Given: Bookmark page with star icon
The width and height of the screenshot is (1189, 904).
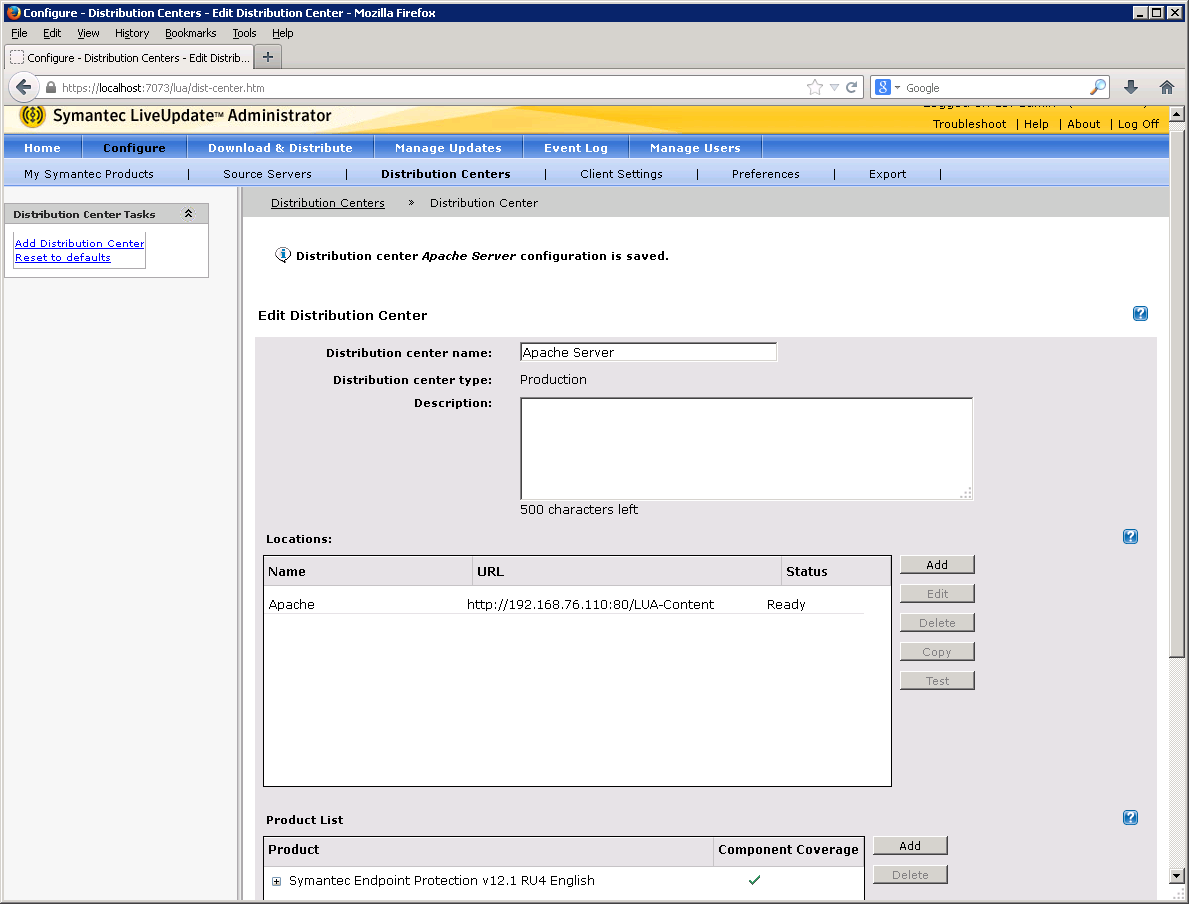Looking at the screenshot, I should pyautogui.click(x=815, y=87).
